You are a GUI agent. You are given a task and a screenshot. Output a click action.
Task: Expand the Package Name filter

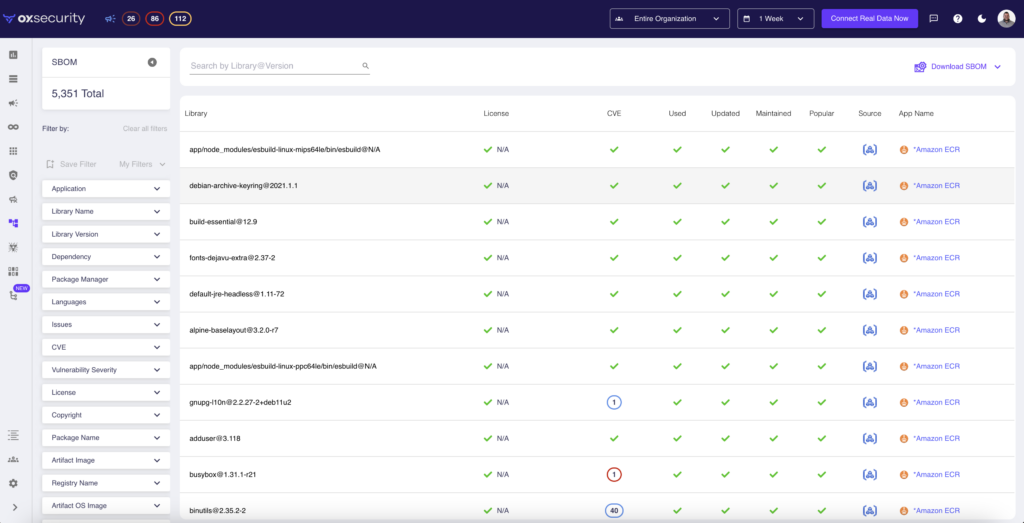click(x=106, y=437)
